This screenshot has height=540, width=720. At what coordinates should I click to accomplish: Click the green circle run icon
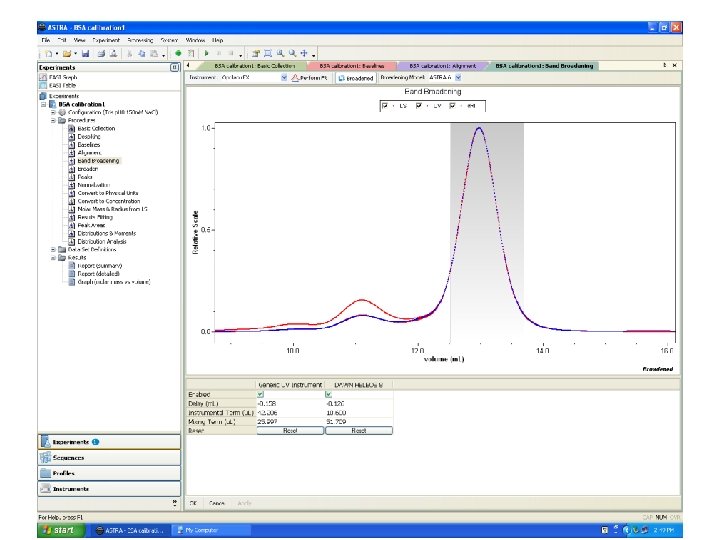click(178, 53)
